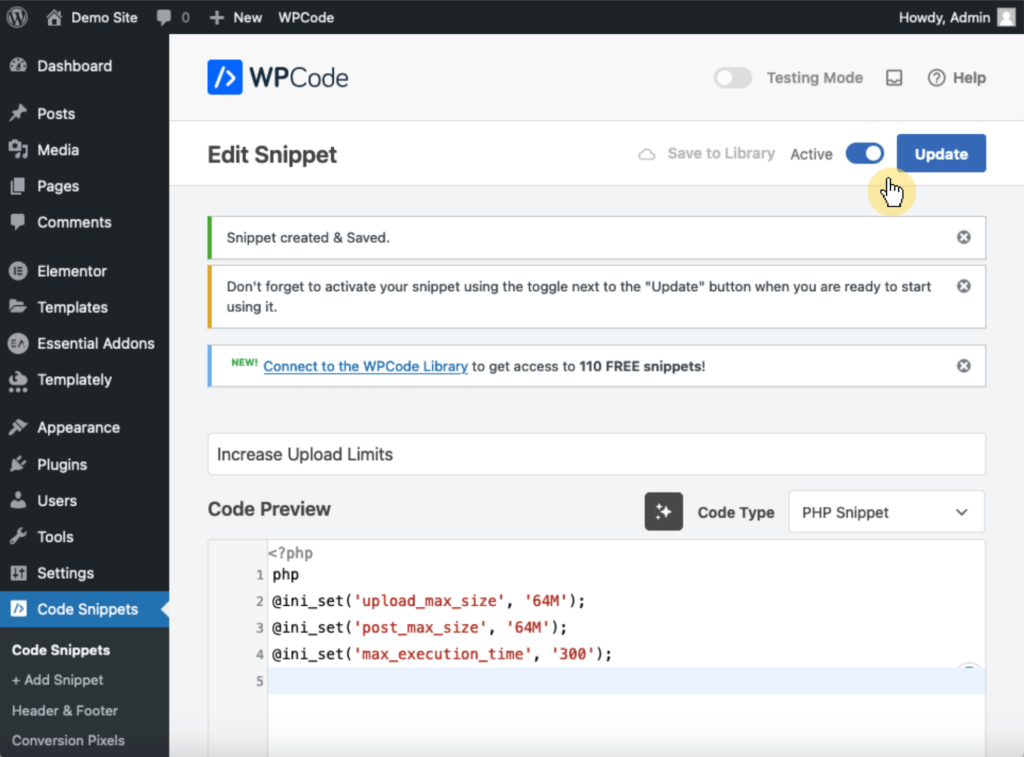Viewport: 1024px width, 757px height.
Task: Click the Posts pin icon
Action: [18, 113]
